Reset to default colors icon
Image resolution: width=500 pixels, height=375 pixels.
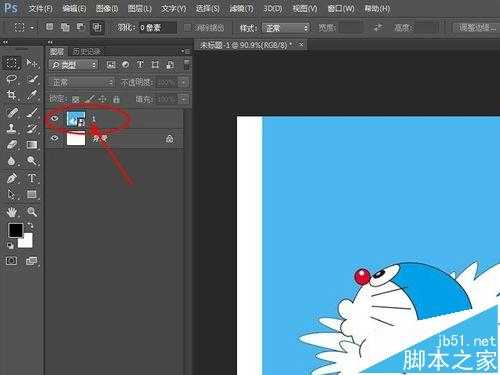coord(10,246)
